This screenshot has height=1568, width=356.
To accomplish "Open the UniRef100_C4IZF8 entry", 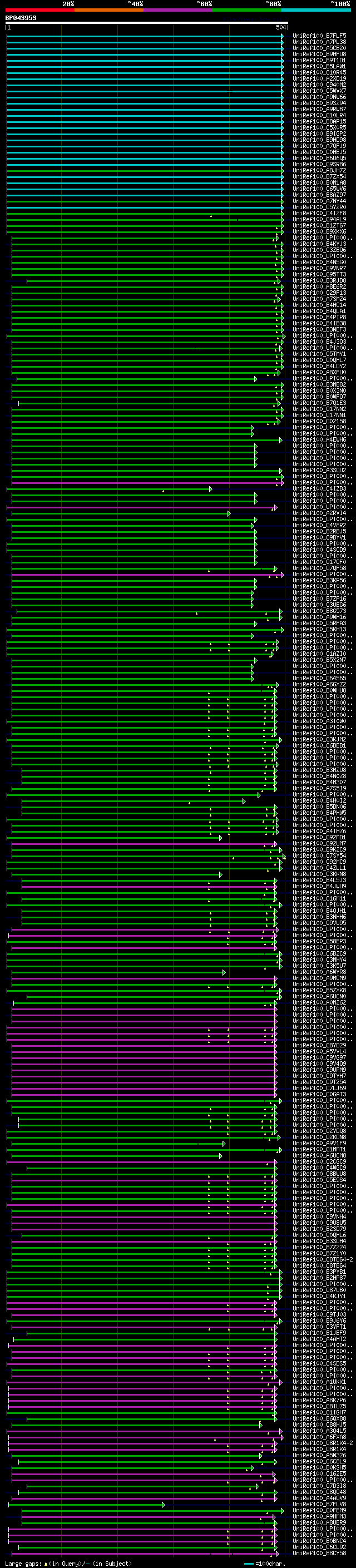I will 319,214.
